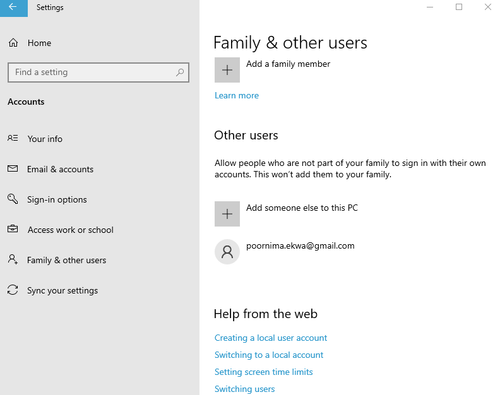Click the avatar icon for poornima.ekwa@gmail.com
500x395 pixels.
tap(227, 252)
